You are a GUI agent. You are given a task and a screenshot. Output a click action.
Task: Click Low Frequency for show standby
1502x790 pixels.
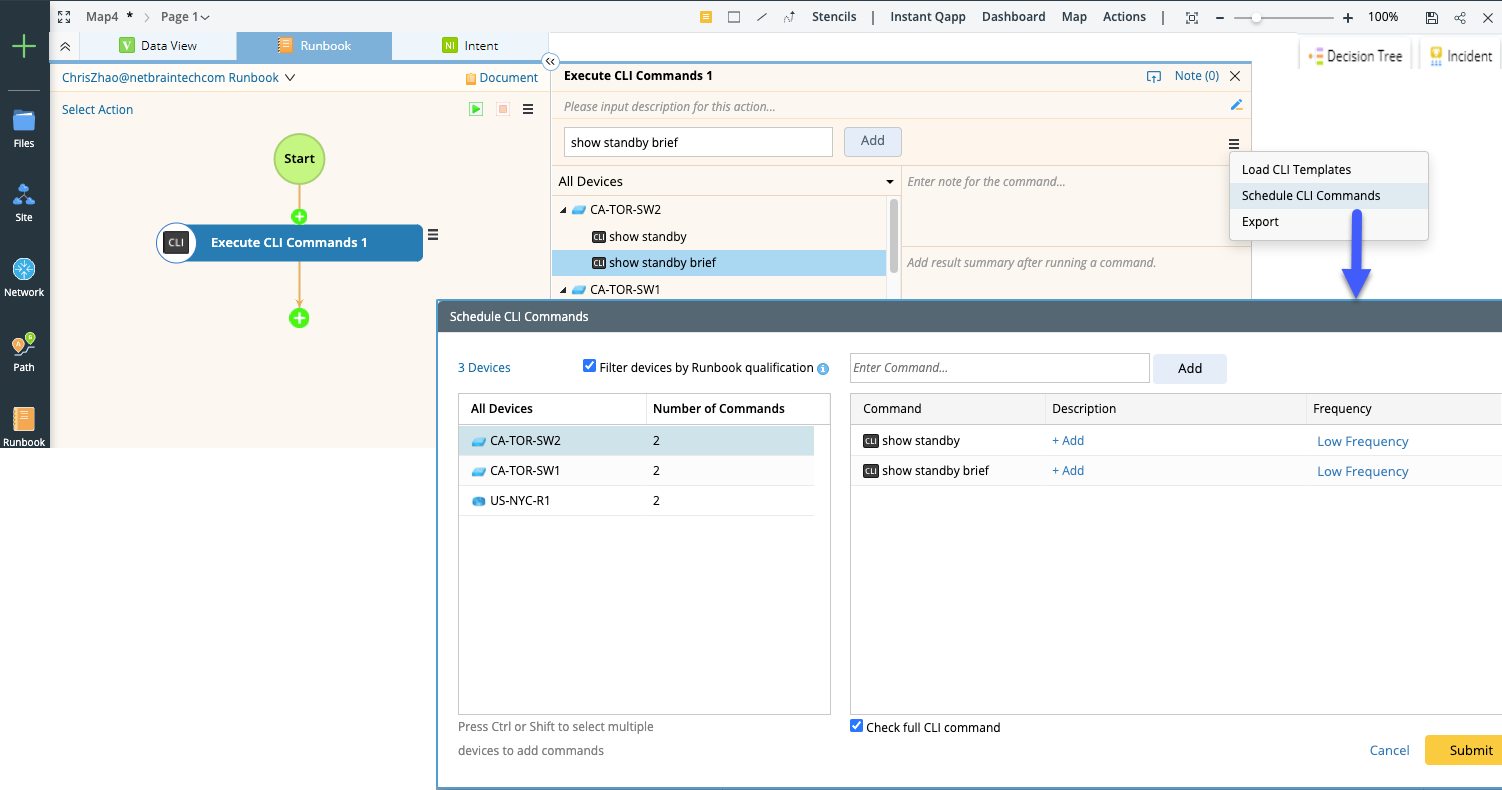click(x=1362, y=441)
